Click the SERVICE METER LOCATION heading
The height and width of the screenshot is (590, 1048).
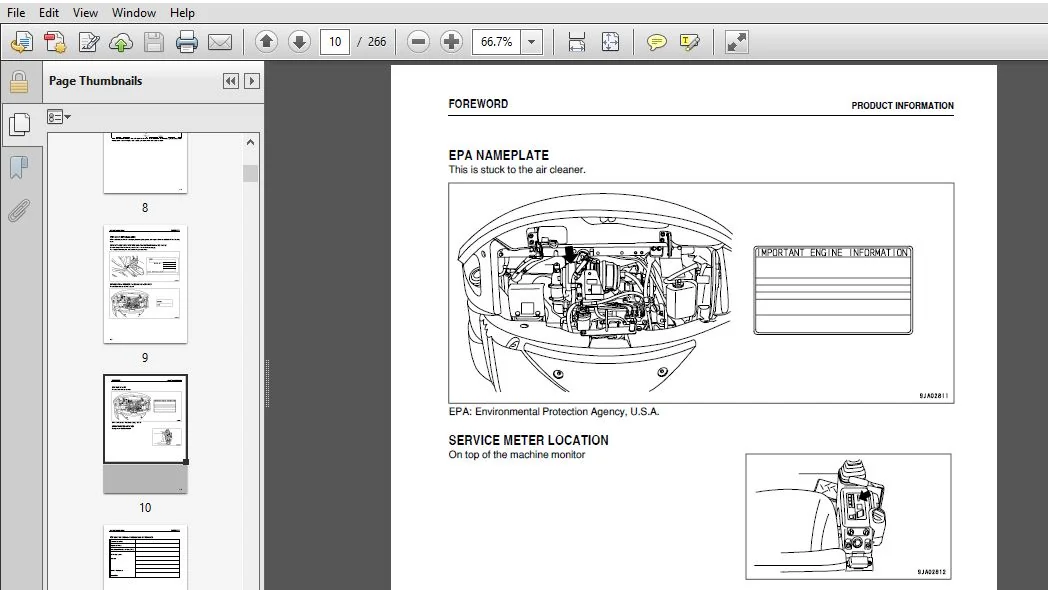[x=529, y=440]
